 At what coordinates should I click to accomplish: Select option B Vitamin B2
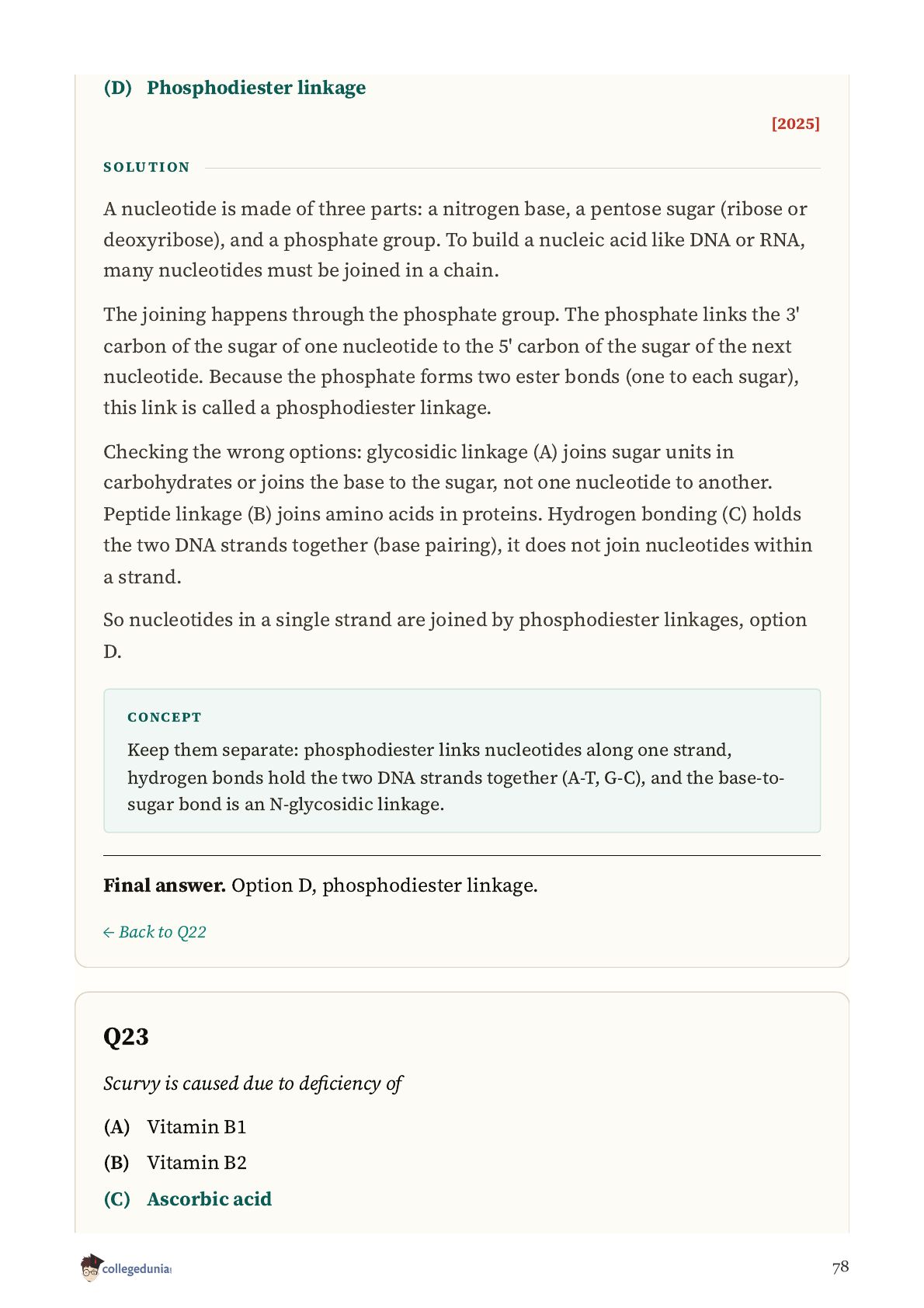point(175,1163)
